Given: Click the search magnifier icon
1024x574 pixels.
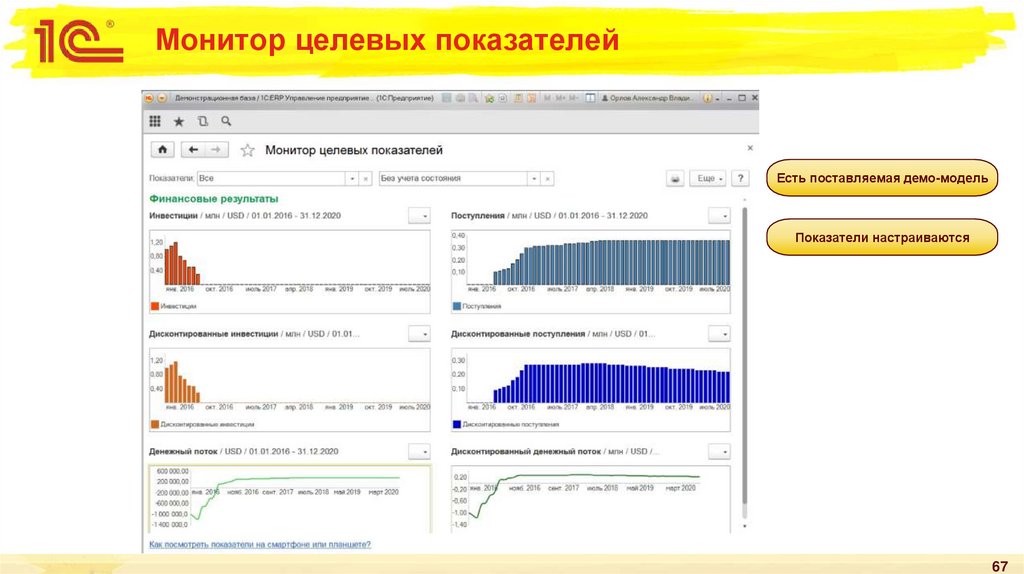Looking at the screenshot, I should 226,121.
